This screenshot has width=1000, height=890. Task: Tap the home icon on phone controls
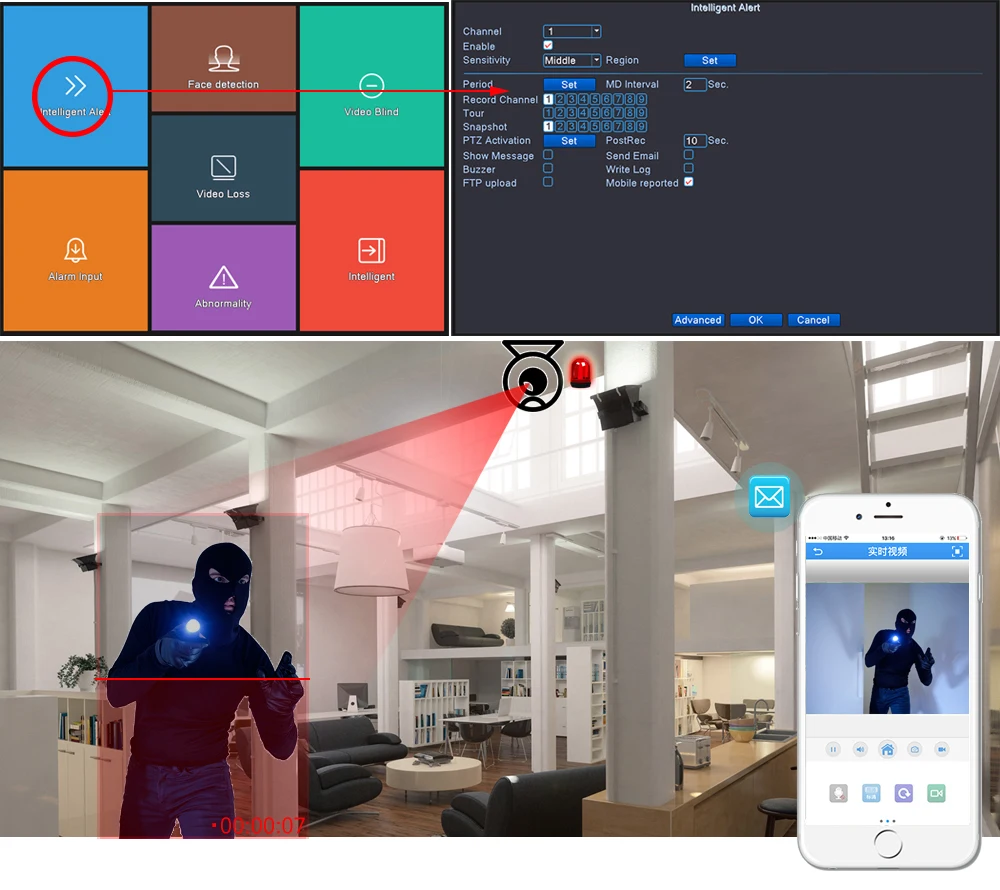[x=887, y=749]
